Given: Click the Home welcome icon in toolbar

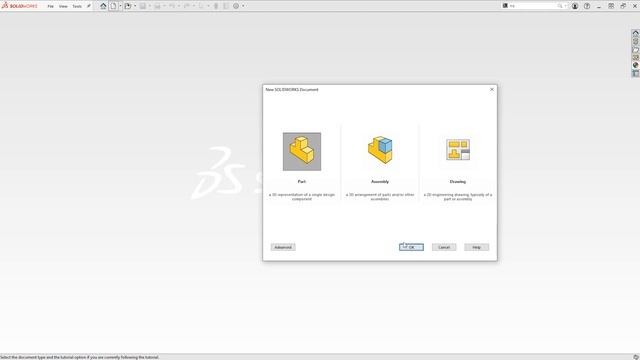Looking at the screenshot, I should pyautogui.click(x=103, y=6).
